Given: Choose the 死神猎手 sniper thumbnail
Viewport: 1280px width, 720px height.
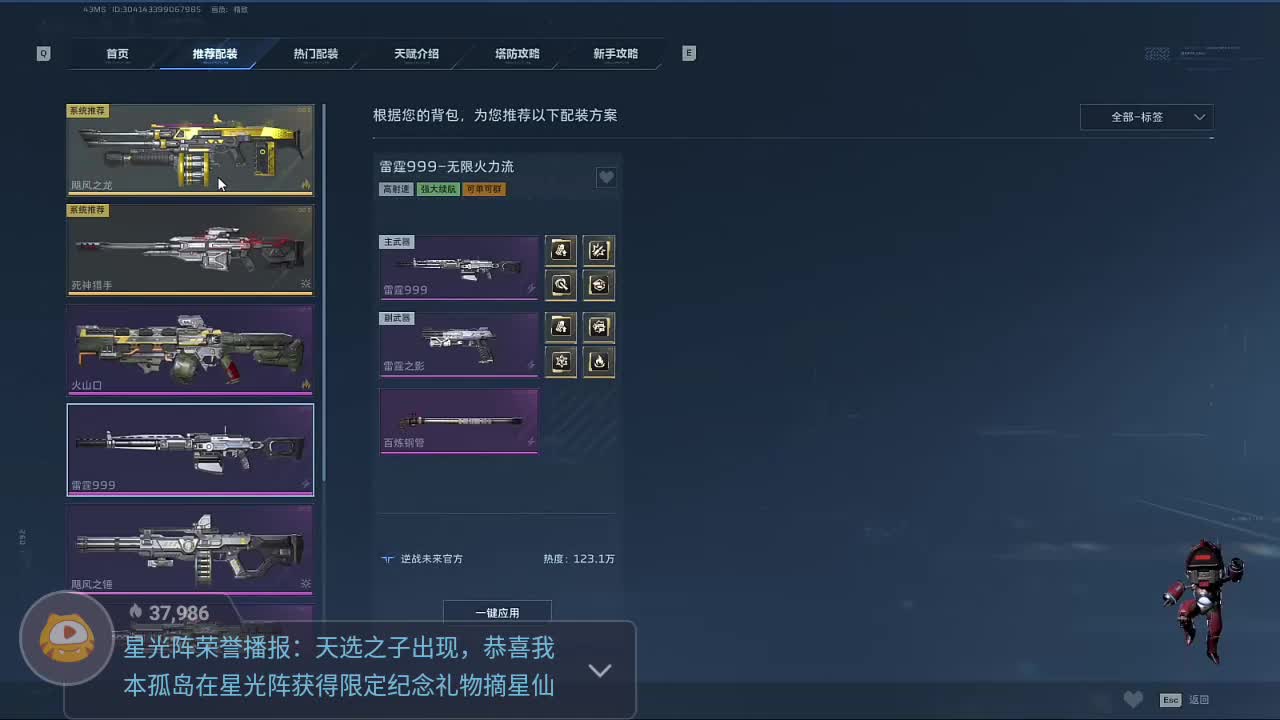Looking at the screenshot, I should tap(190, 249).
